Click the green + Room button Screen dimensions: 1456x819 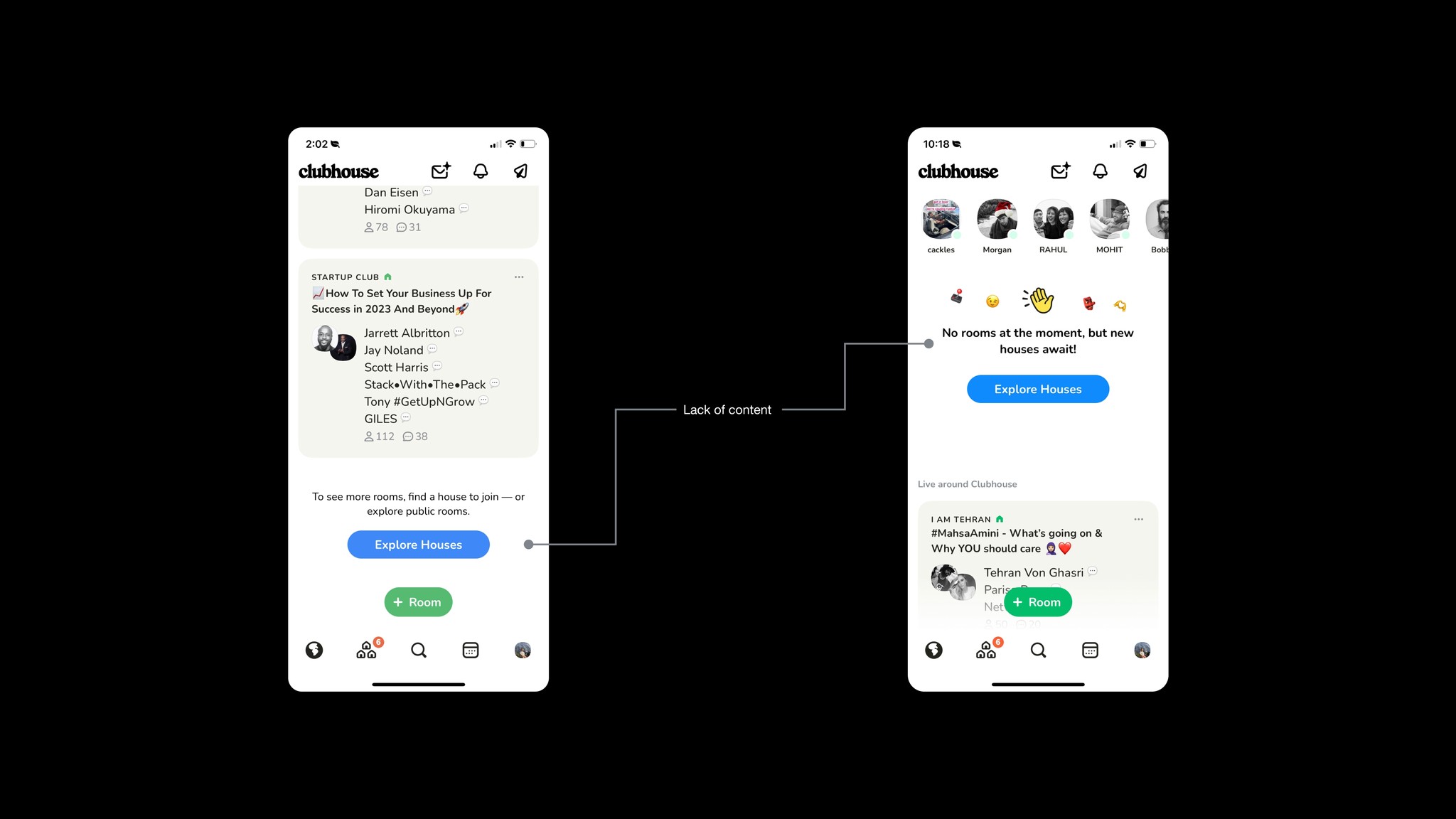(418, 601)
